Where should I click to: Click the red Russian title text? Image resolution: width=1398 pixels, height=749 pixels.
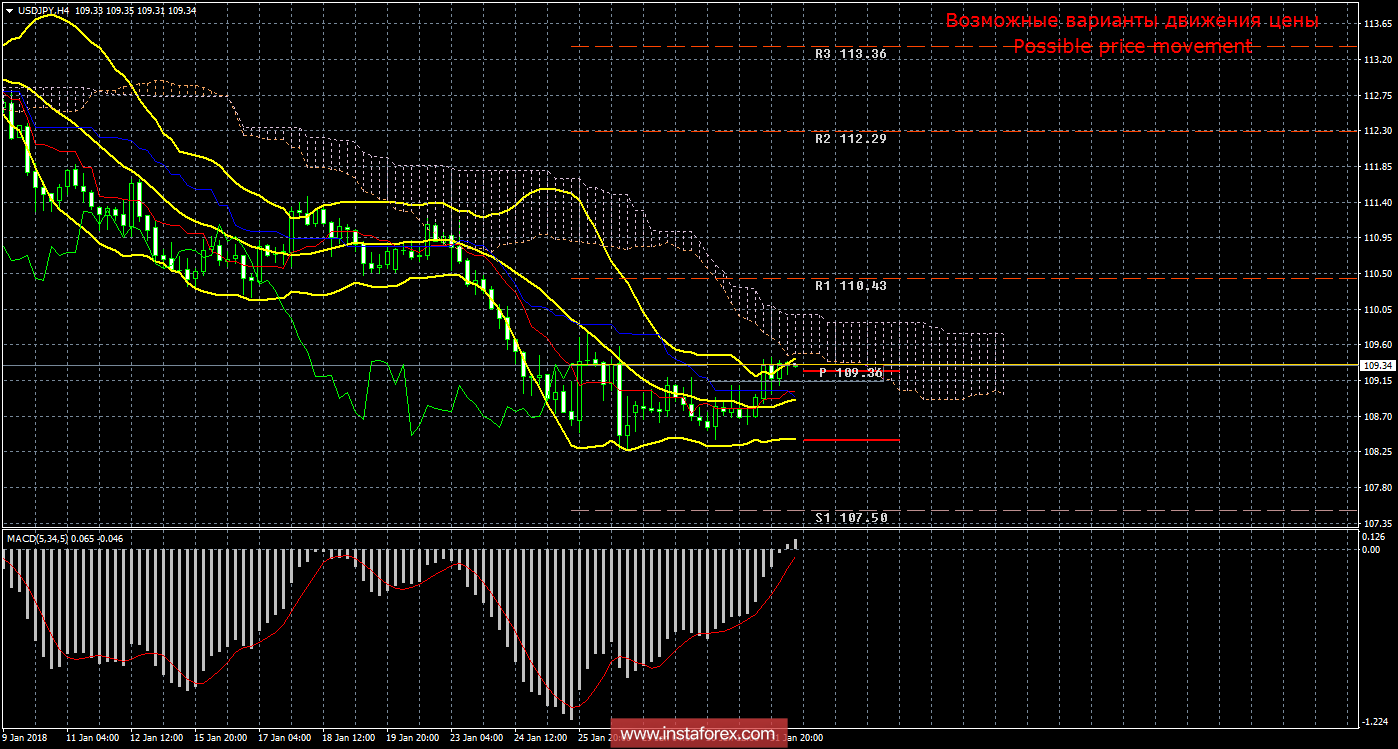click(x=1132, y=21)
